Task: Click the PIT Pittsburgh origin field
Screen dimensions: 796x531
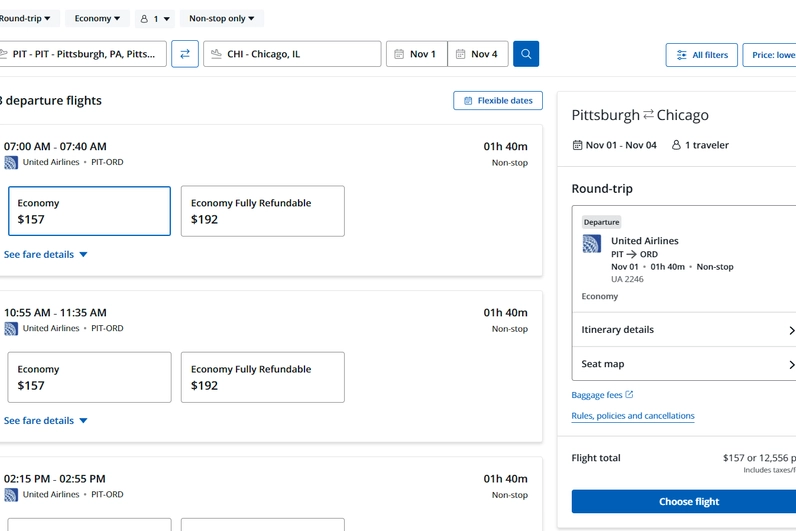Action: [x=83, y=54]
